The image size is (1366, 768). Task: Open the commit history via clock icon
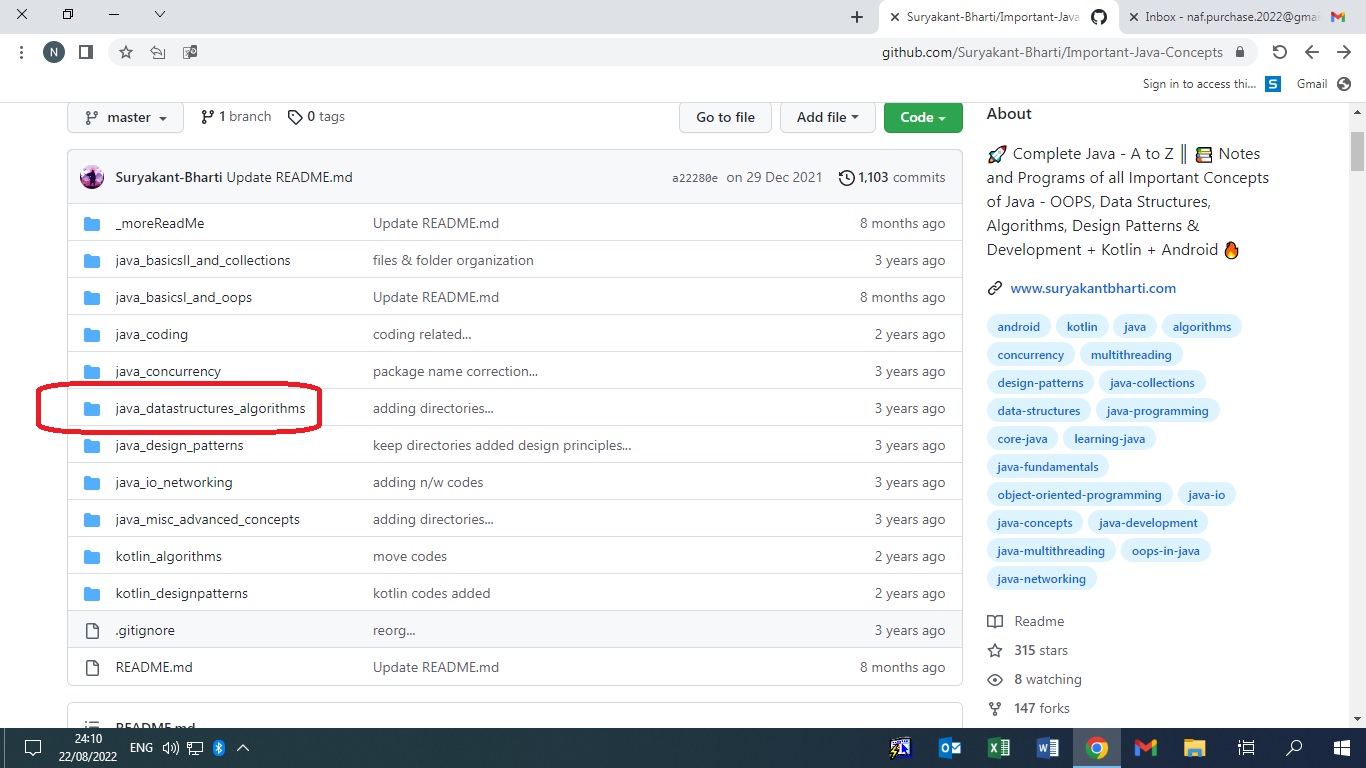tap(845, 177)
